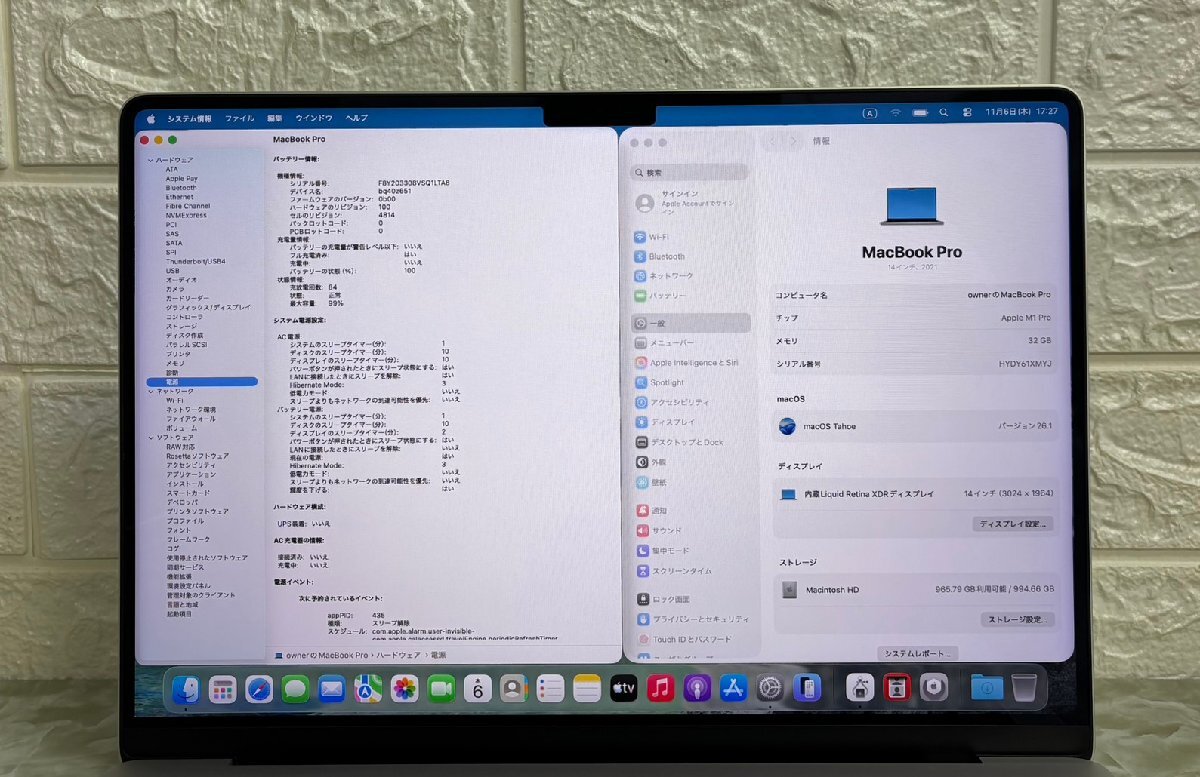Open the システム情報 menu
Viewport: 1200px width, 777px height.
point(189,118)
